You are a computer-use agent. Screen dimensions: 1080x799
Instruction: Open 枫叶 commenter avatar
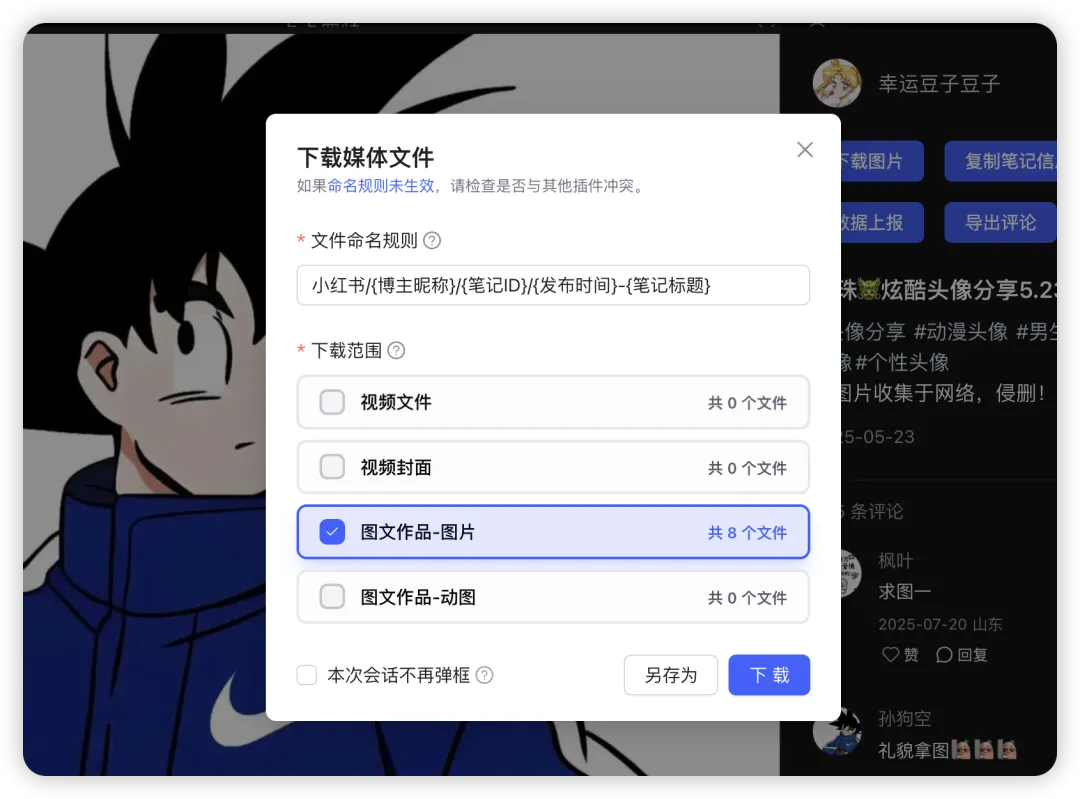(x=848, y=573)
